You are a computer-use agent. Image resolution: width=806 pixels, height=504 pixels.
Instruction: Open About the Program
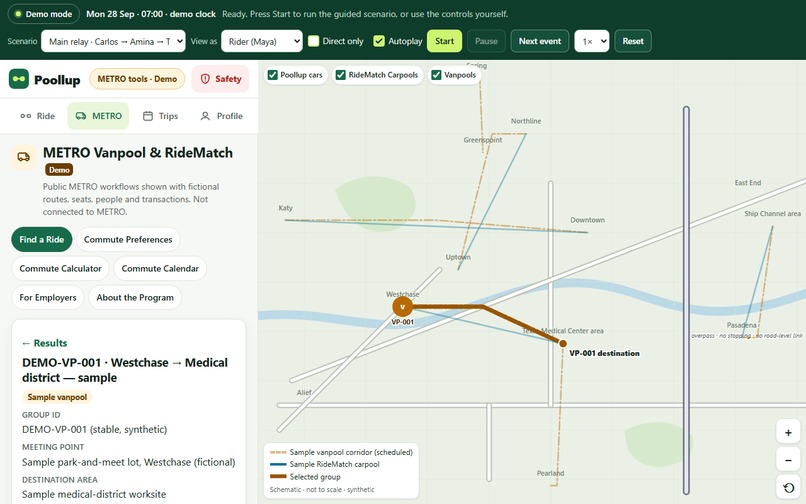click(135, 297)
